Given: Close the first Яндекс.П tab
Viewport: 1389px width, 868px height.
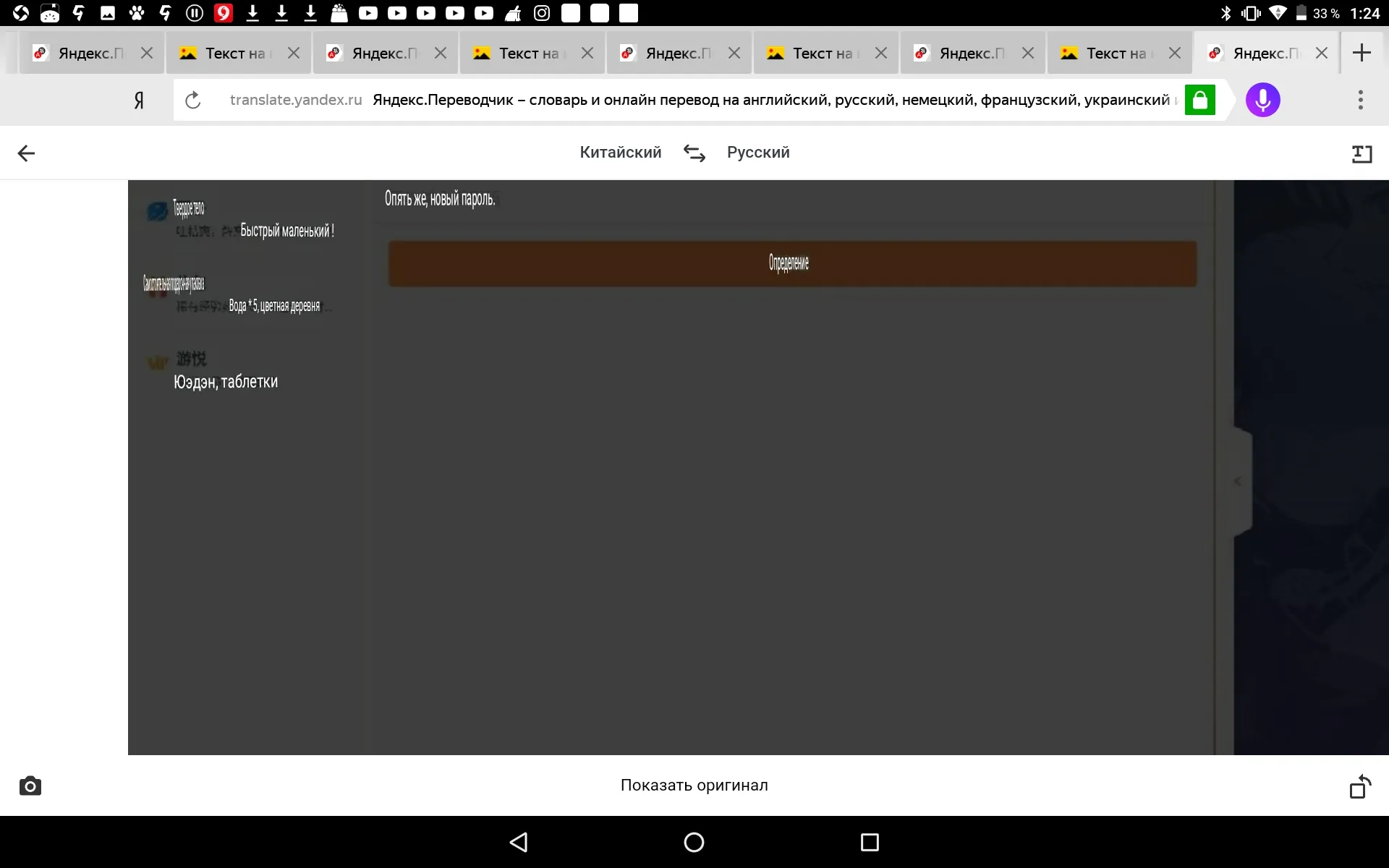Looking at the screenshot, I should point(147,53).
